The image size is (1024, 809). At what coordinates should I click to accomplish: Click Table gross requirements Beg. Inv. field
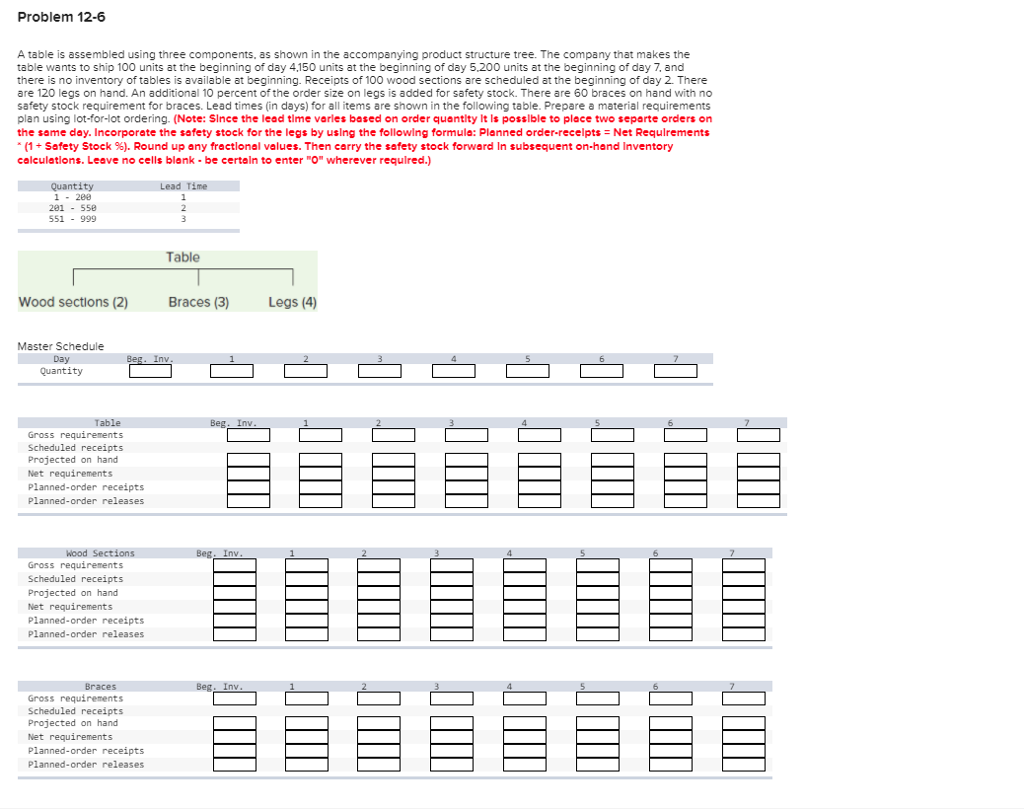coord(249,435)
